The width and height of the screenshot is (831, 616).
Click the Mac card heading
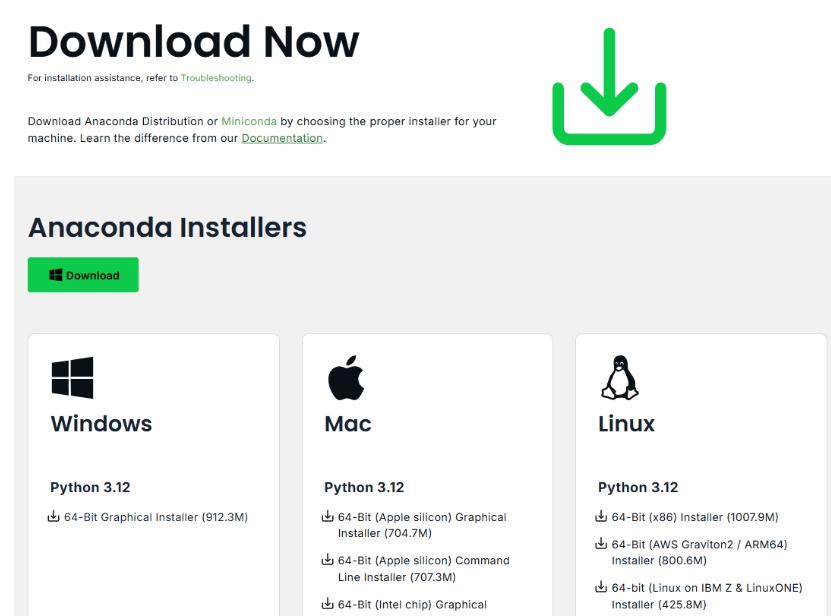348,424
